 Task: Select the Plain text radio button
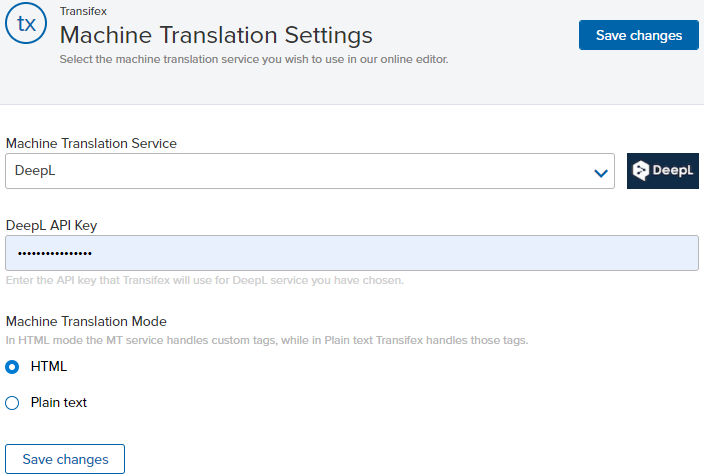[12, 403]
